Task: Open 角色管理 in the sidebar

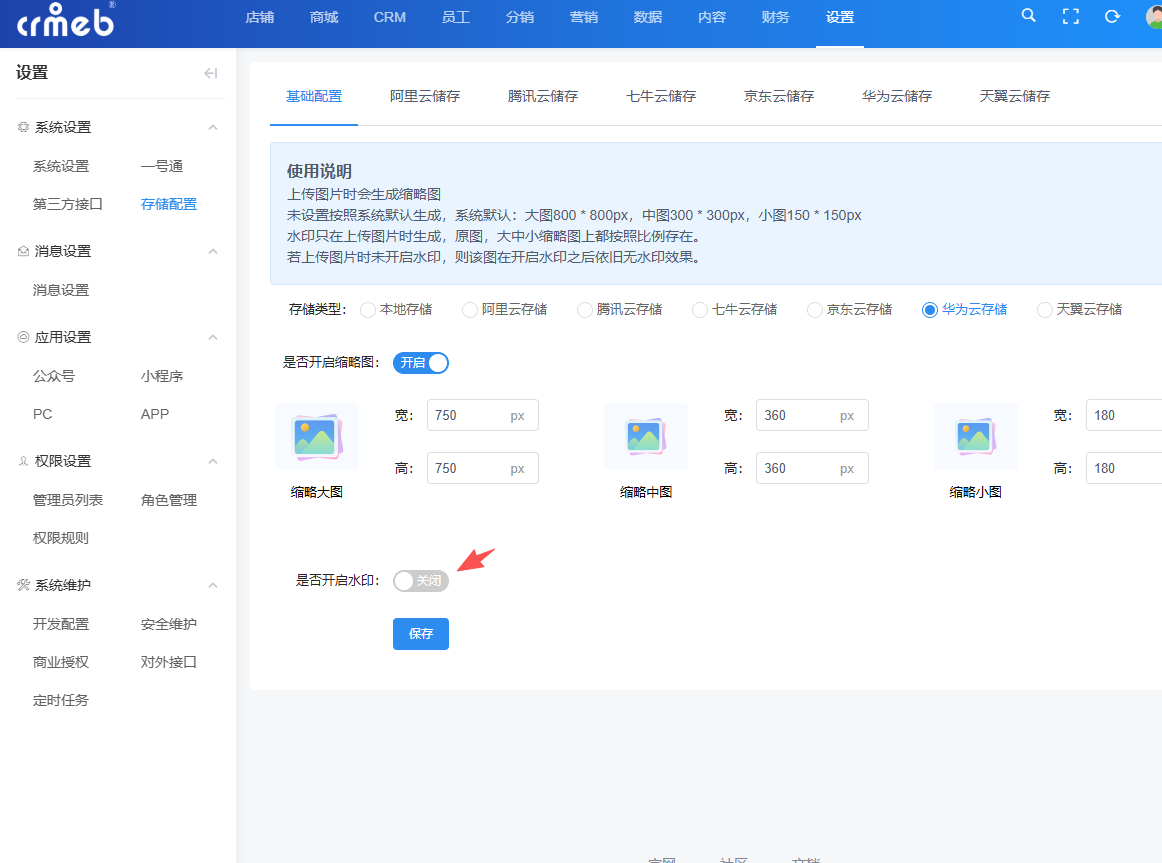Action: (169, 500)
